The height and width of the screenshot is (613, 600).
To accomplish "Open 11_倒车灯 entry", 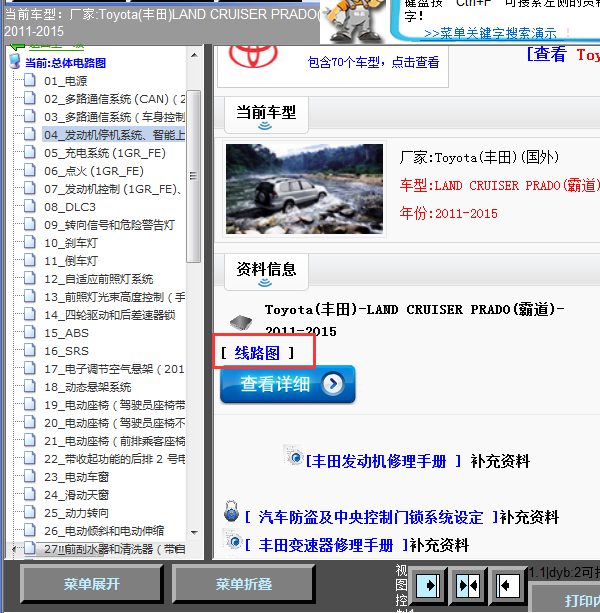I will tap(71, 261).
